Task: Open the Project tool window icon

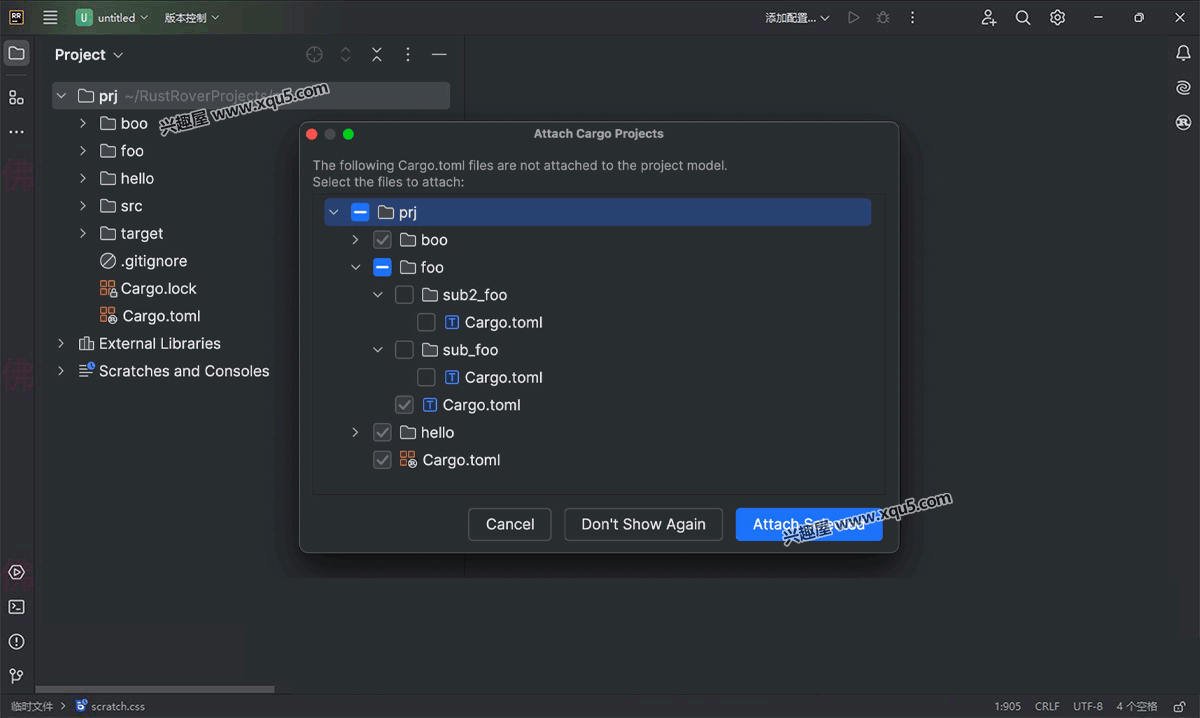Action: tap(16, 53)
